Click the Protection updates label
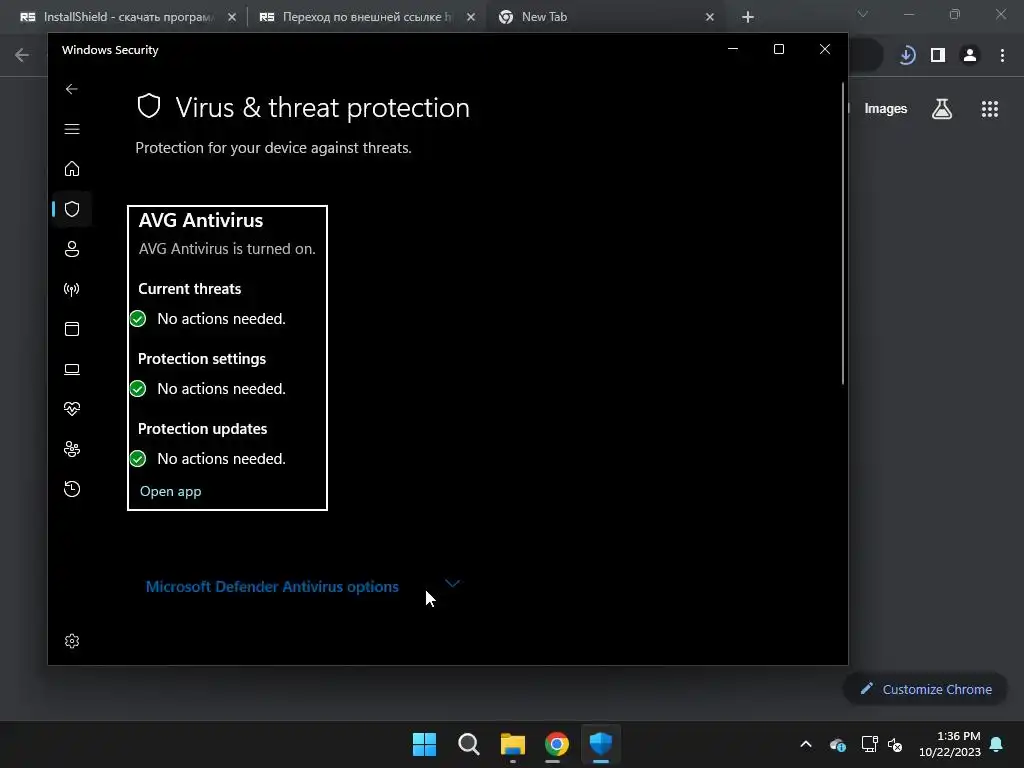 202,428
